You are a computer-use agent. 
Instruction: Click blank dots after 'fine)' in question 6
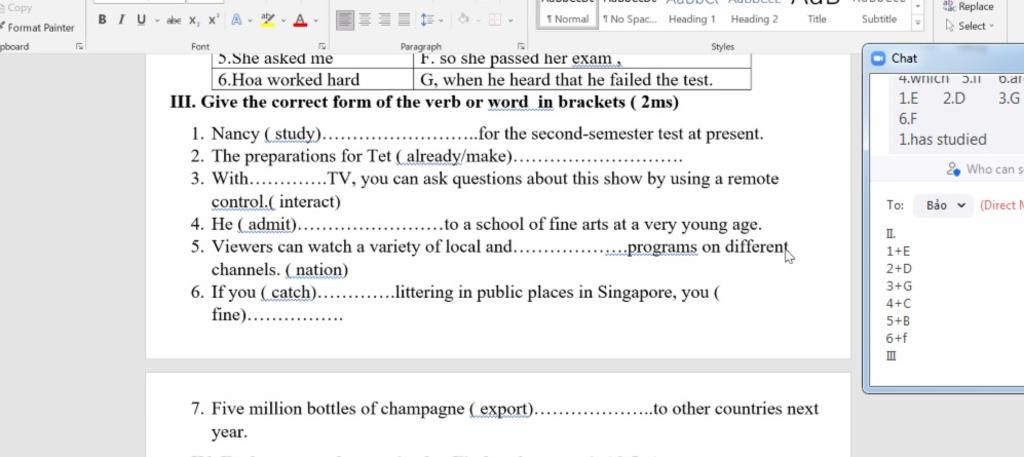point(297,316)
